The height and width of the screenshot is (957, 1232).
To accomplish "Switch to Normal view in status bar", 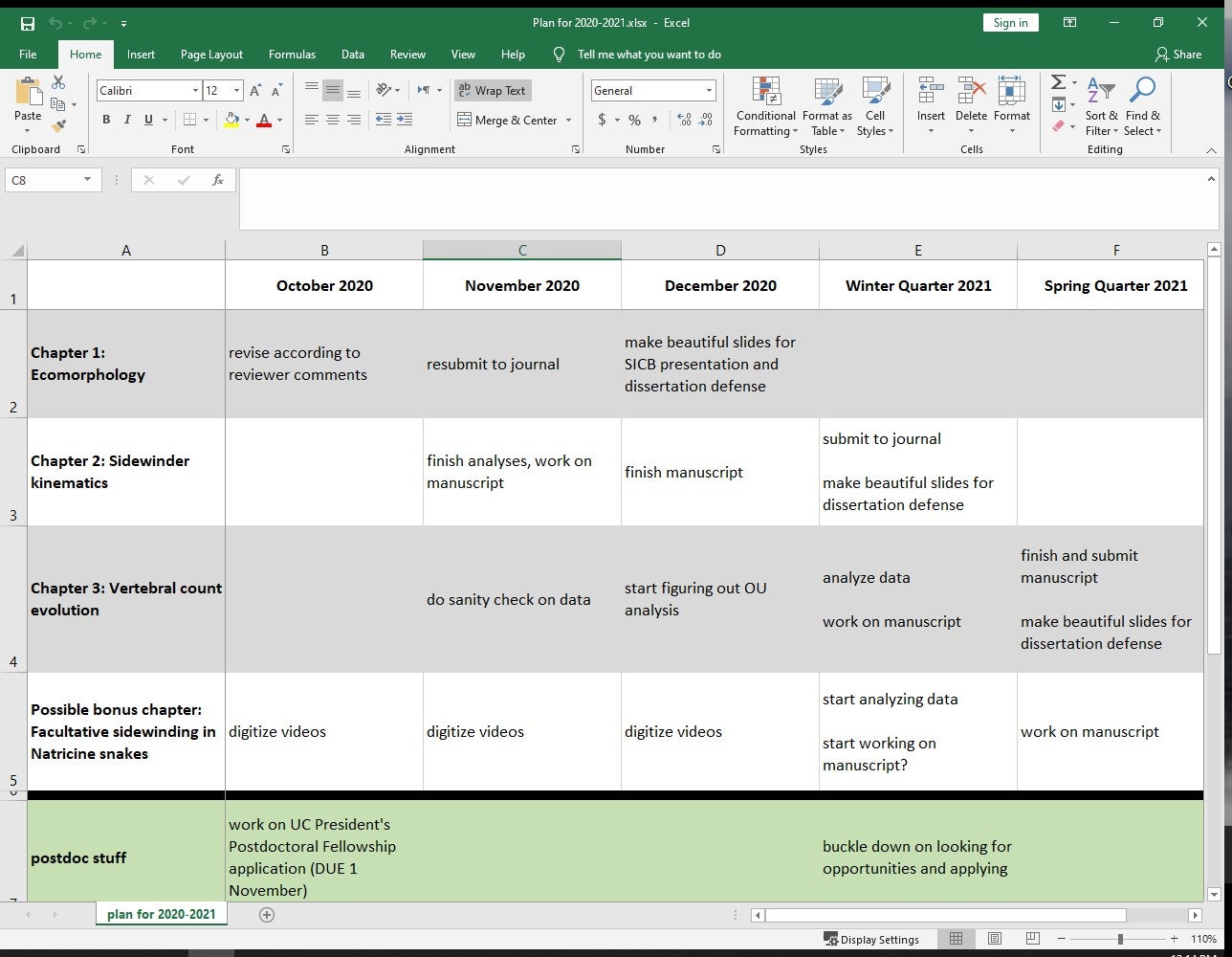I will pos(955,939).
